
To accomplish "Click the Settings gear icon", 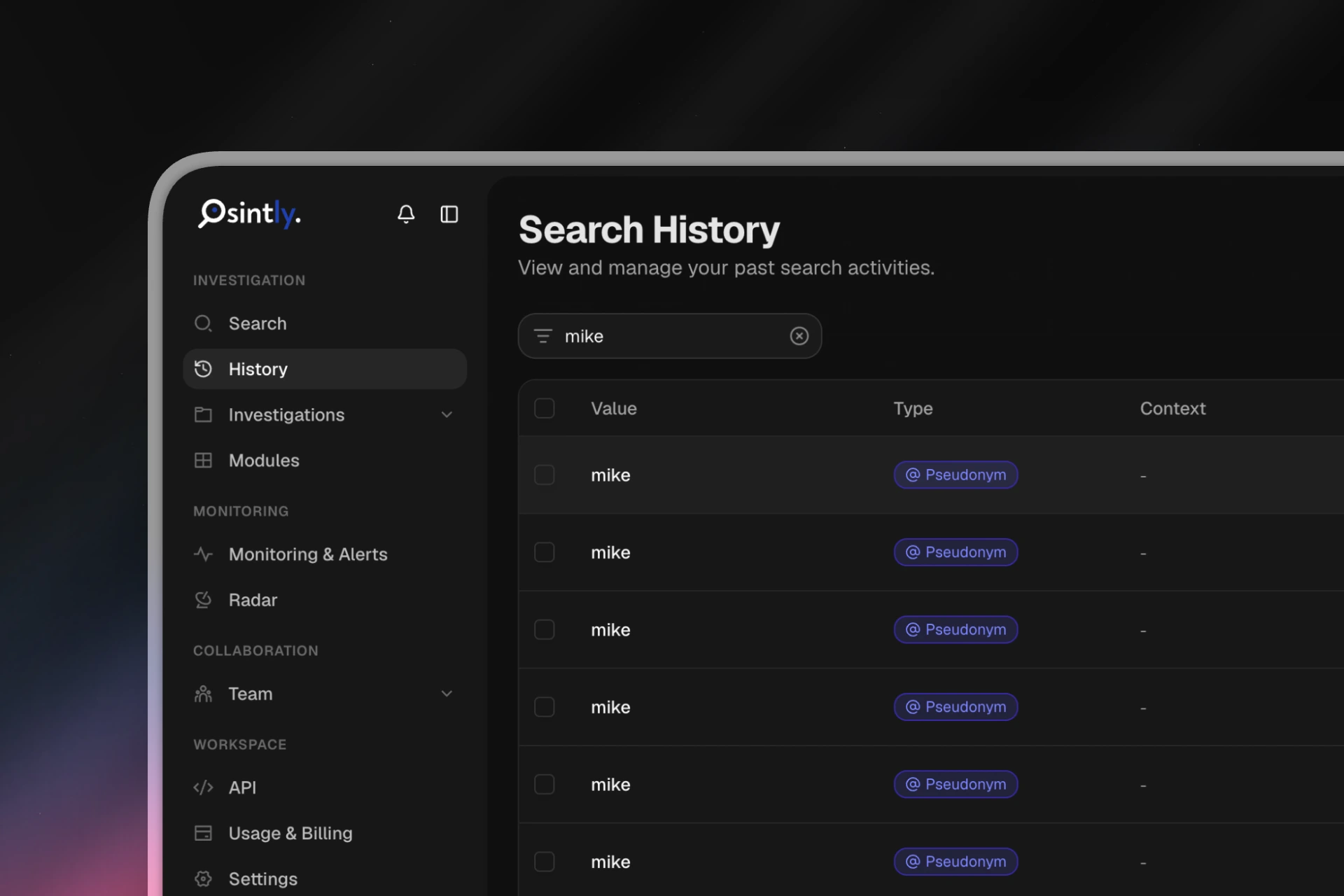I will [x=203, y=878].
